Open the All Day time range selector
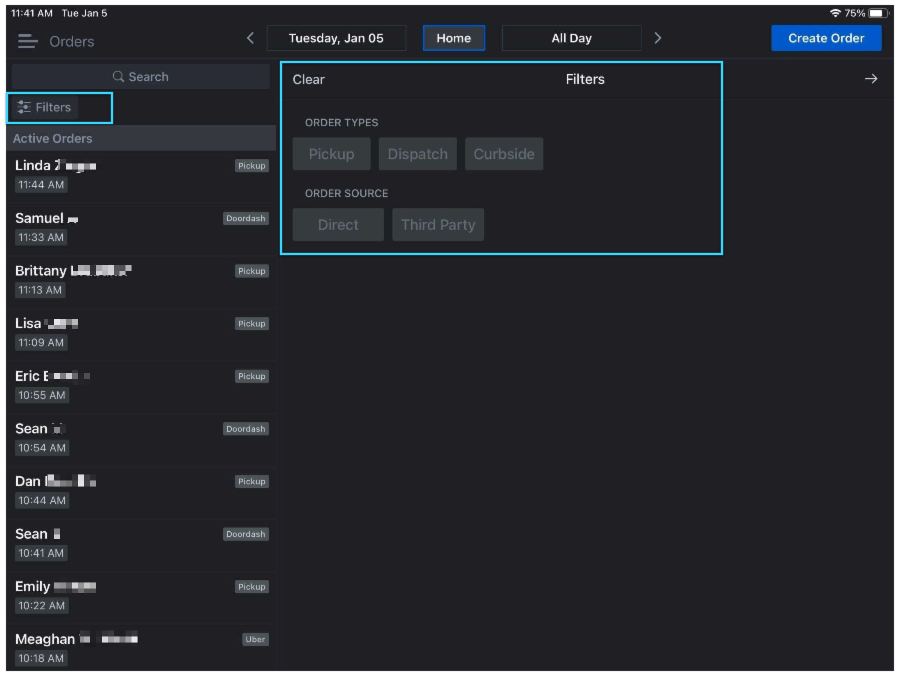Viewport: 897px width, 674px height. pyautogui.click(x=571, y=38)
